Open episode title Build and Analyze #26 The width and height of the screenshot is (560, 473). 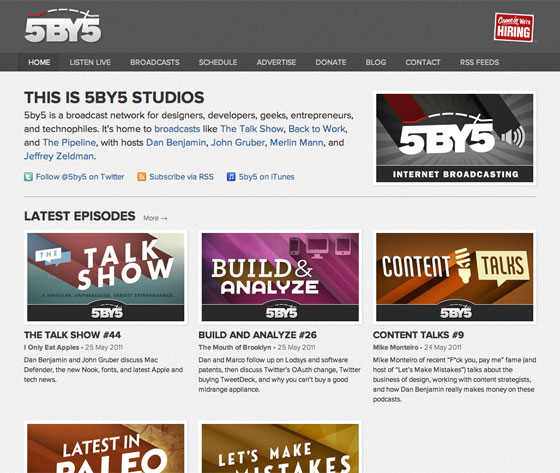click(258, 335)
